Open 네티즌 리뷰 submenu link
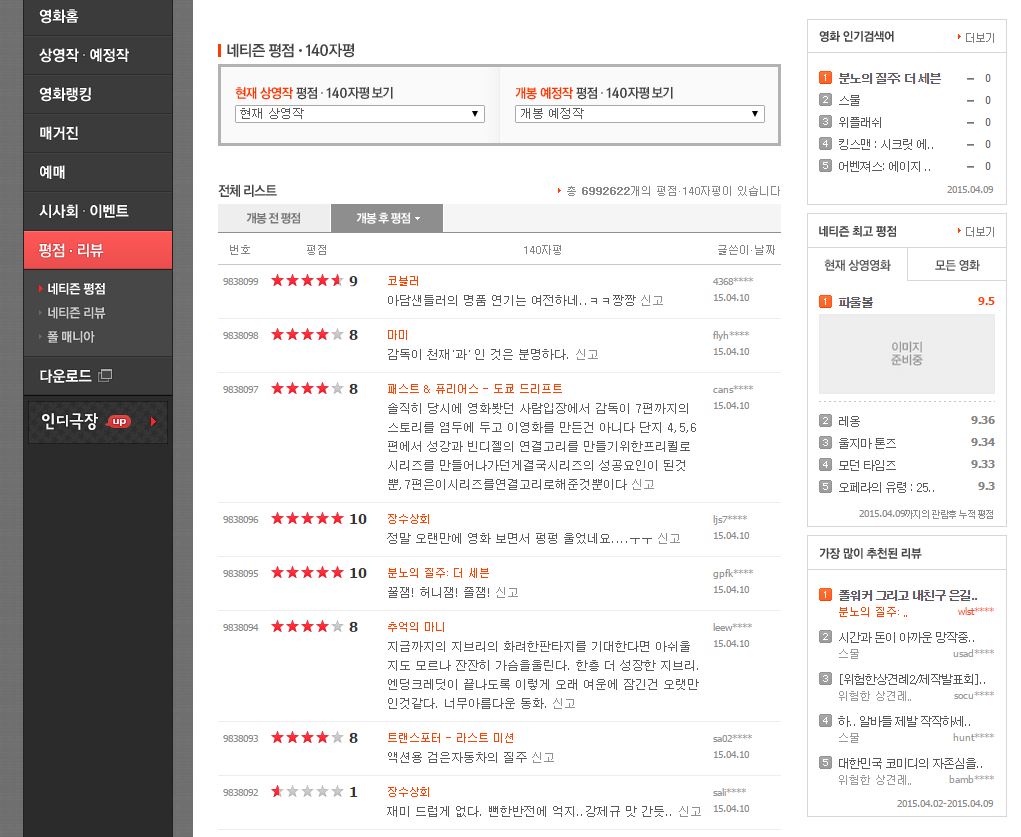 [76, 313]
